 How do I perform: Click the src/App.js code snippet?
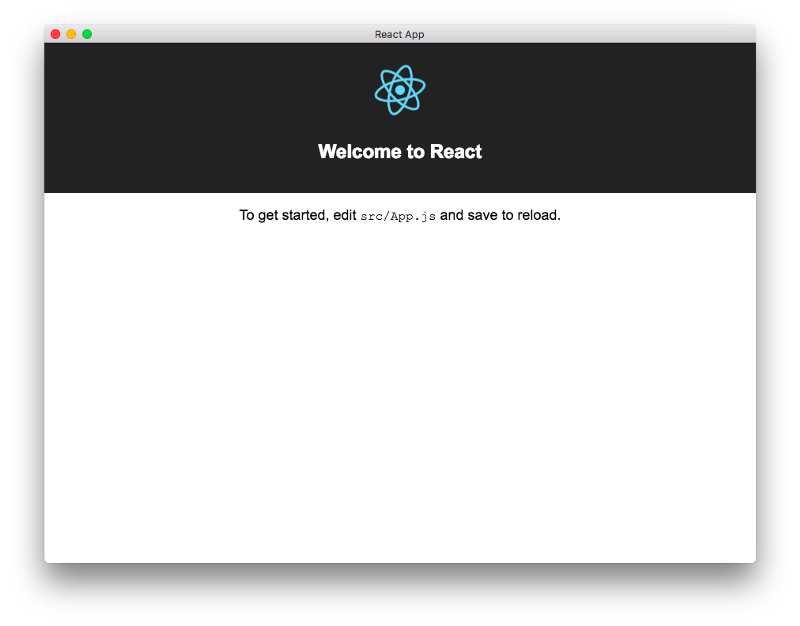click(398, 216)
